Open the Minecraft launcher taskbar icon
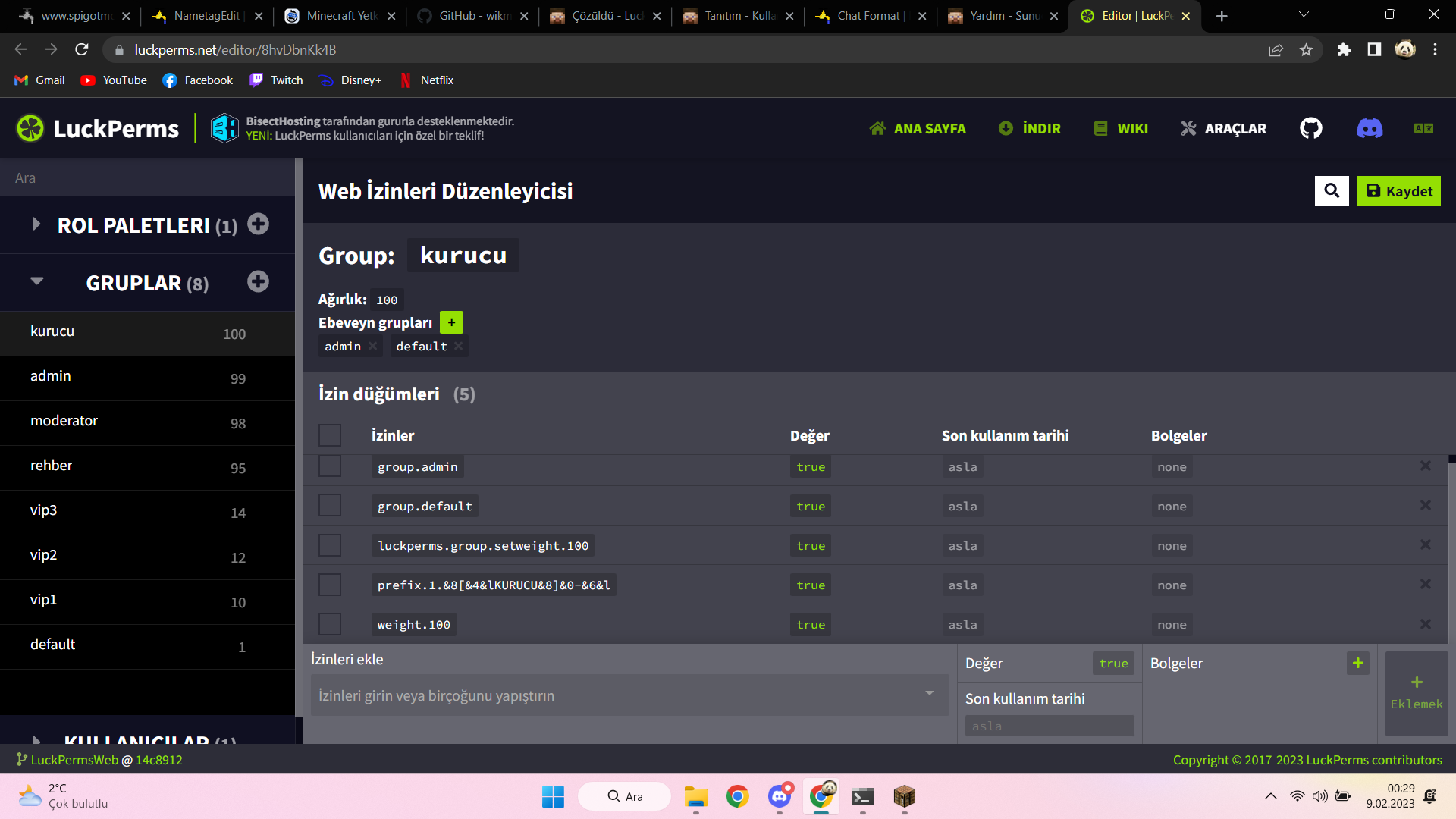Image resolution: width=1456 pixels, height=819 pixels. coord(904,796)
